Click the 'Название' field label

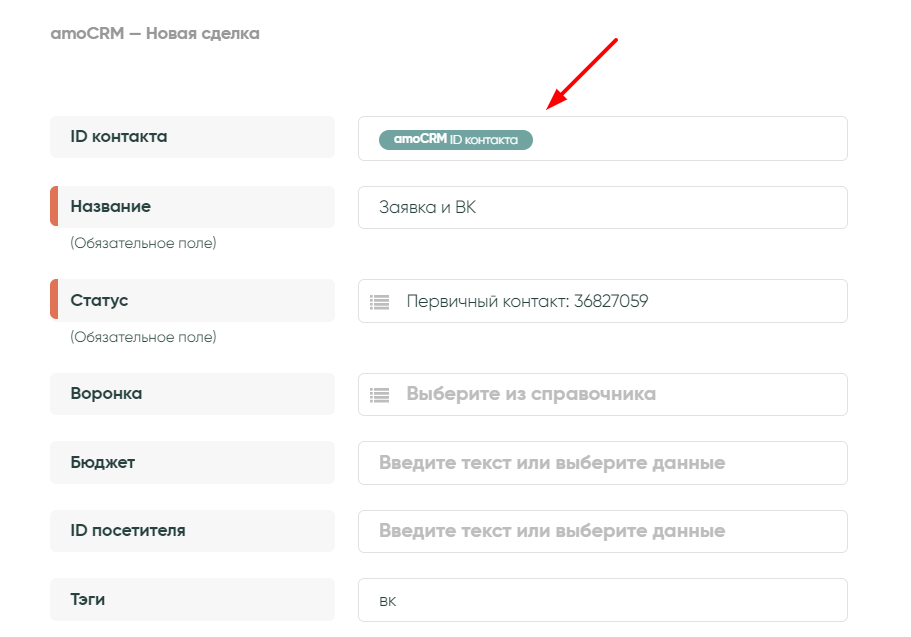110,207
